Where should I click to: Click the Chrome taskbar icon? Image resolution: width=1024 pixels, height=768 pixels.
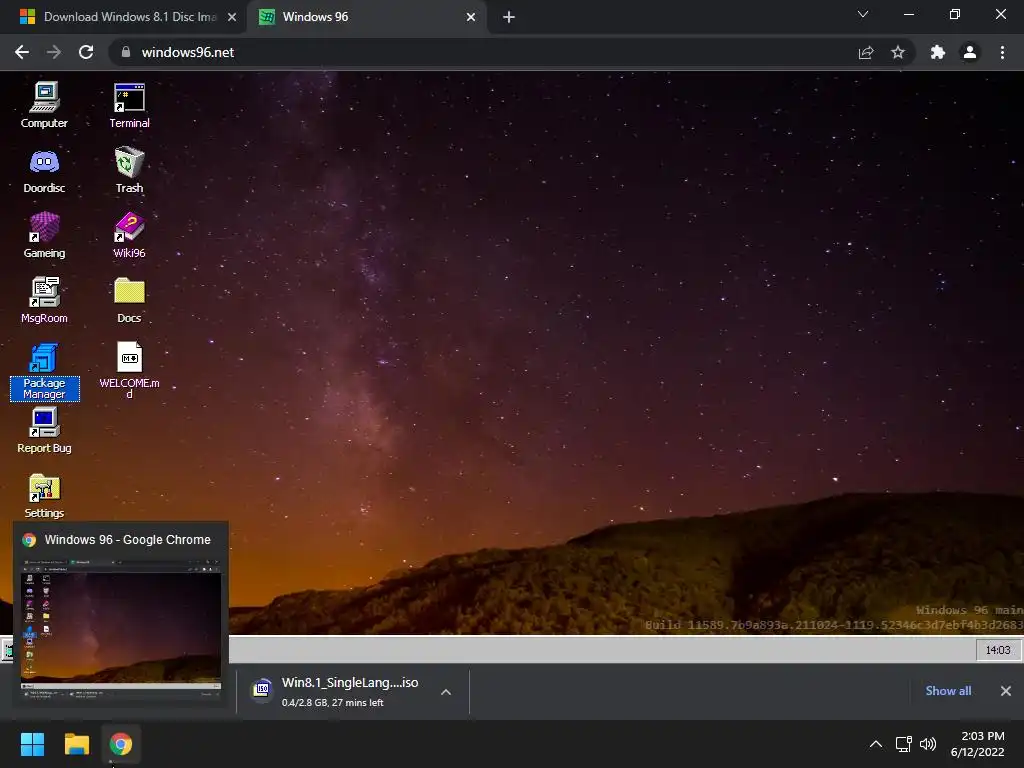tap(121, 744)
